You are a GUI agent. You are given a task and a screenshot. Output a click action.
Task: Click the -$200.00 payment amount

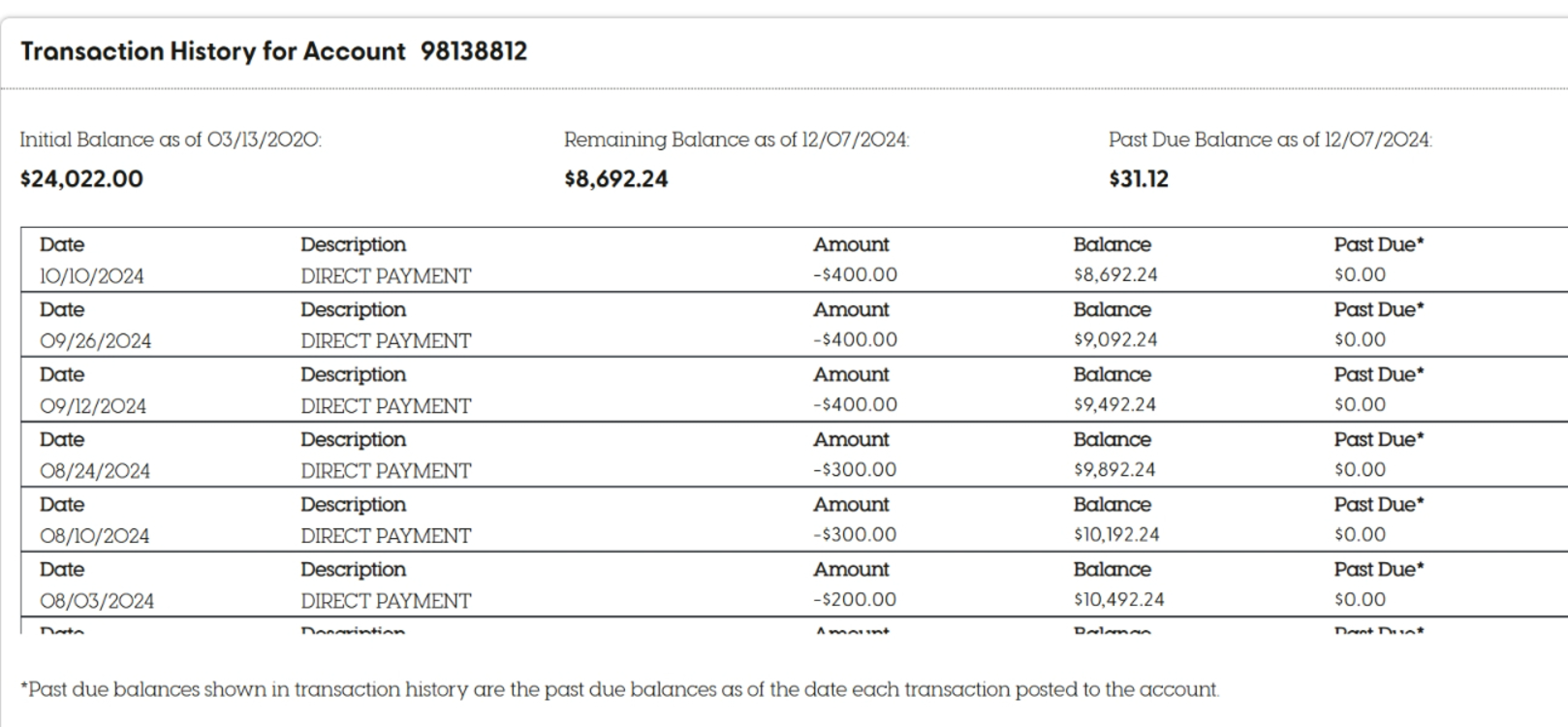click(x=855, y=599)
